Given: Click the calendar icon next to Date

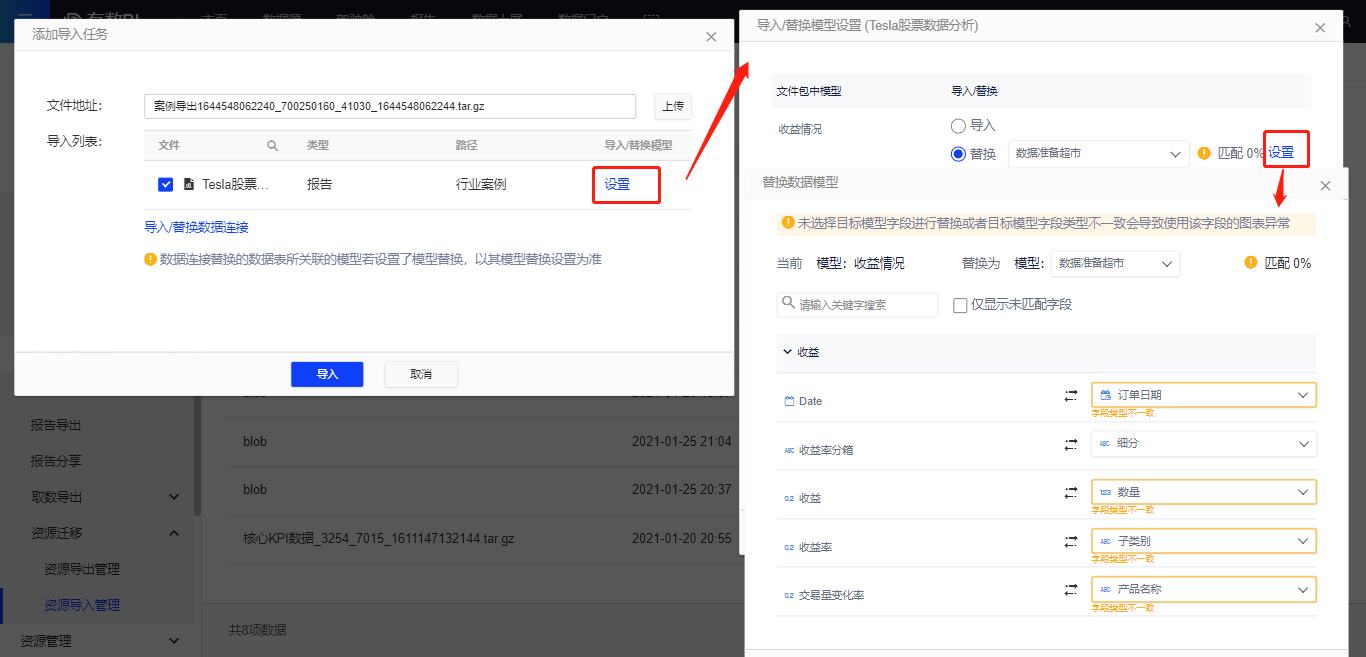Looking at the screenshot, I should [789, 400].
